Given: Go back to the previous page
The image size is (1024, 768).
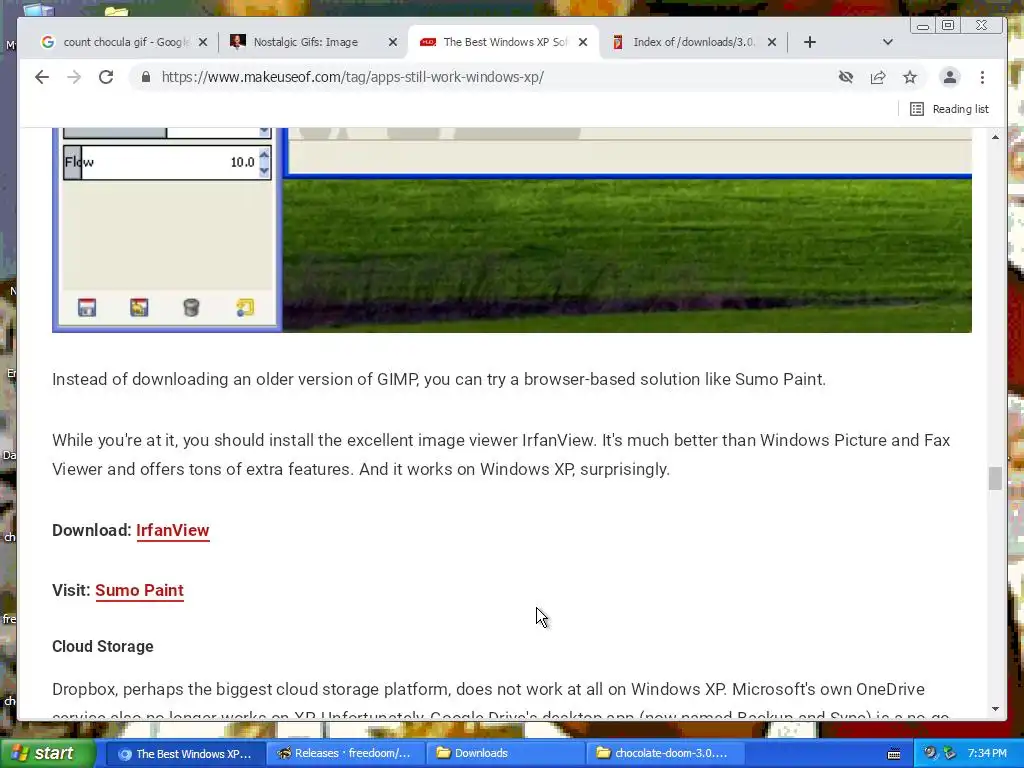Looking at the screenshot, I should [x=42, y=77].
